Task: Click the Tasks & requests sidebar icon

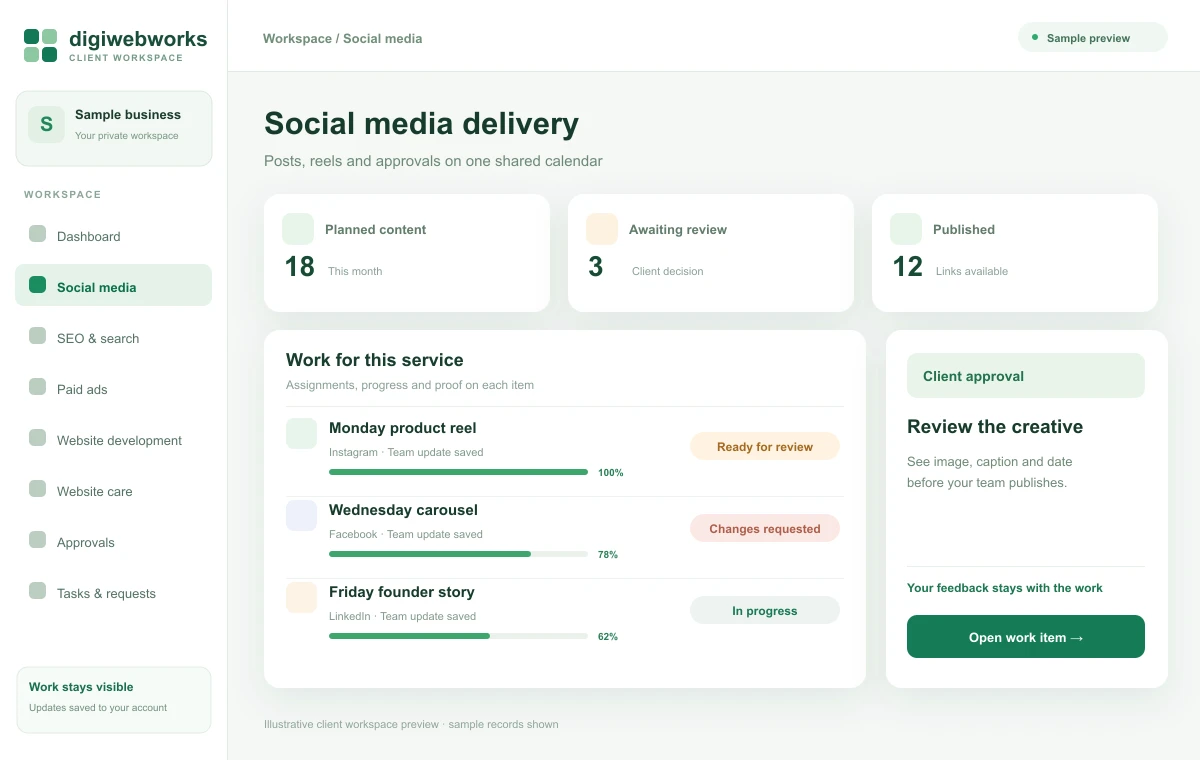Action: [37, 591]
